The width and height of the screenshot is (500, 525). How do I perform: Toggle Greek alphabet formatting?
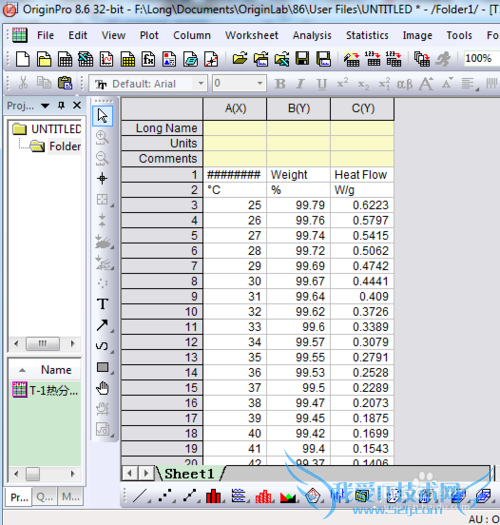pos(405,84)
